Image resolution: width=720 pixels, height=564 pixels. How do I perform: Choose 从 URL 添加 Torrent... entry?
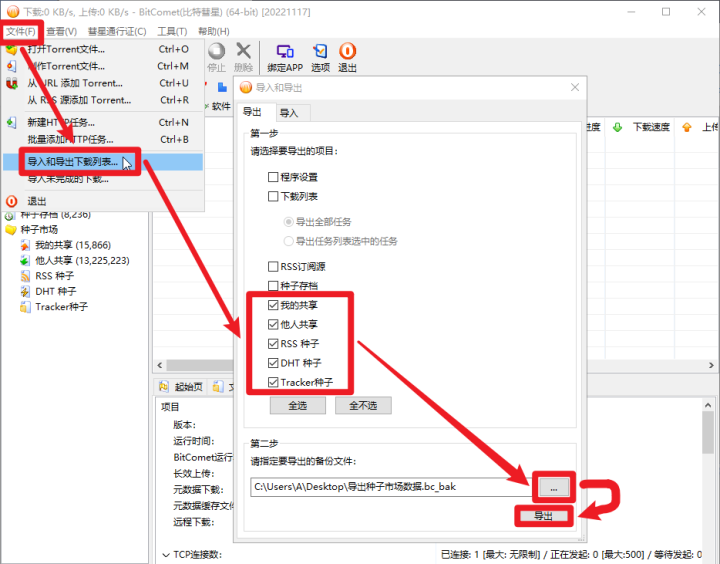point(103,83)
